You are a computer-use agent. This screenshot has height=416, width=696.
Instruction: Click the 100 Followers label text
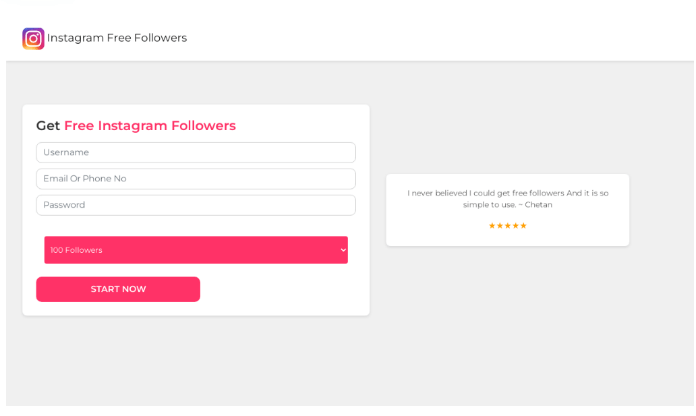(x=76, y=250)
